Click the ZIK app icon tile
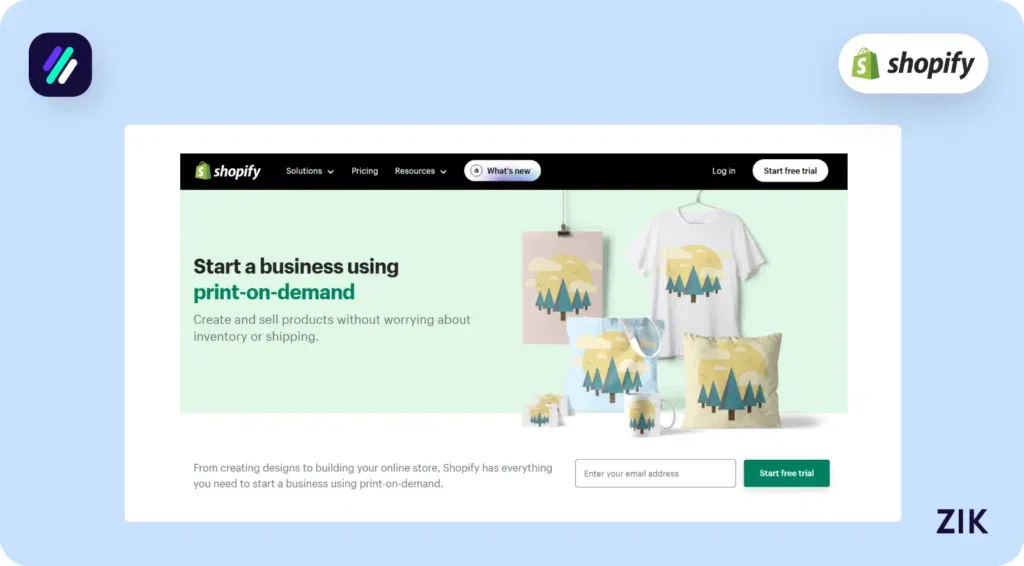Screen dimensions: 1024x566 [x=60, y=65]
